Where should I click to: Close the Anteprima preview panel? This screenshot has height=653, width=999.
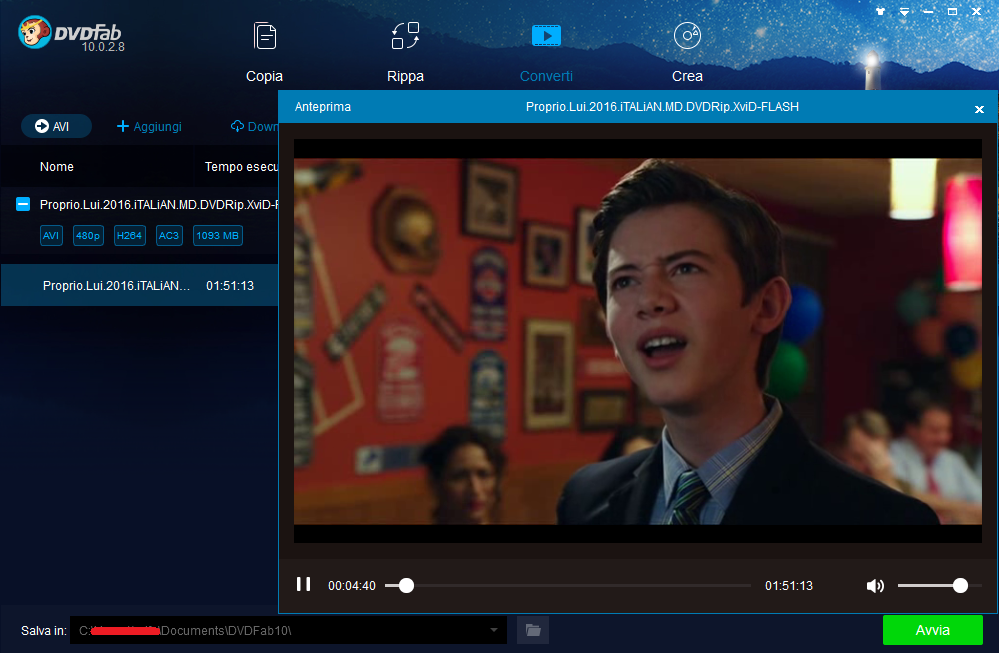point(979,109)
